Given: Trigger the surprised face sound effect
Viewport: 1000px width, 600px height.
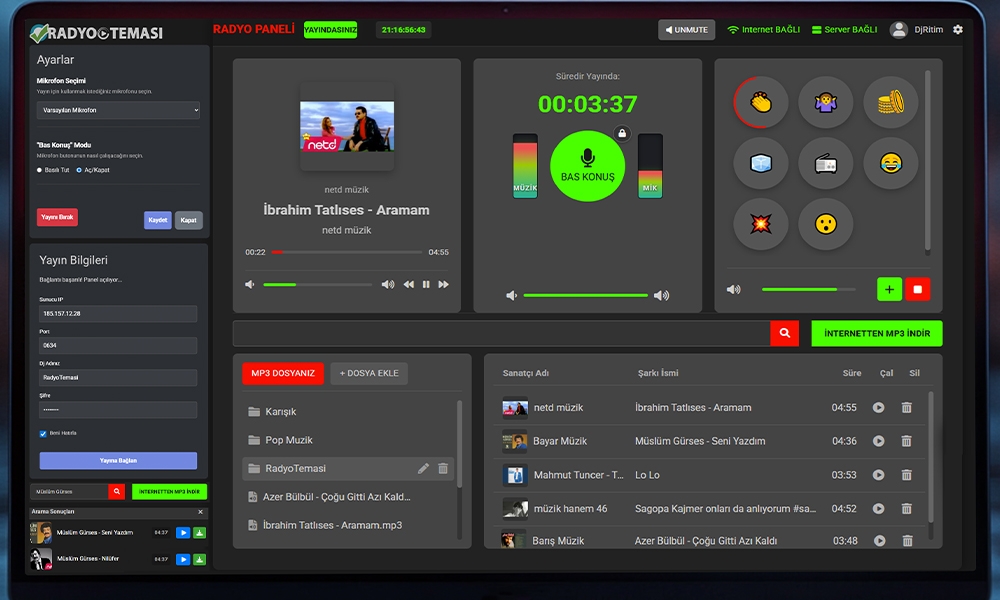Looking at the screenshot, I should [x=825, y=224].
